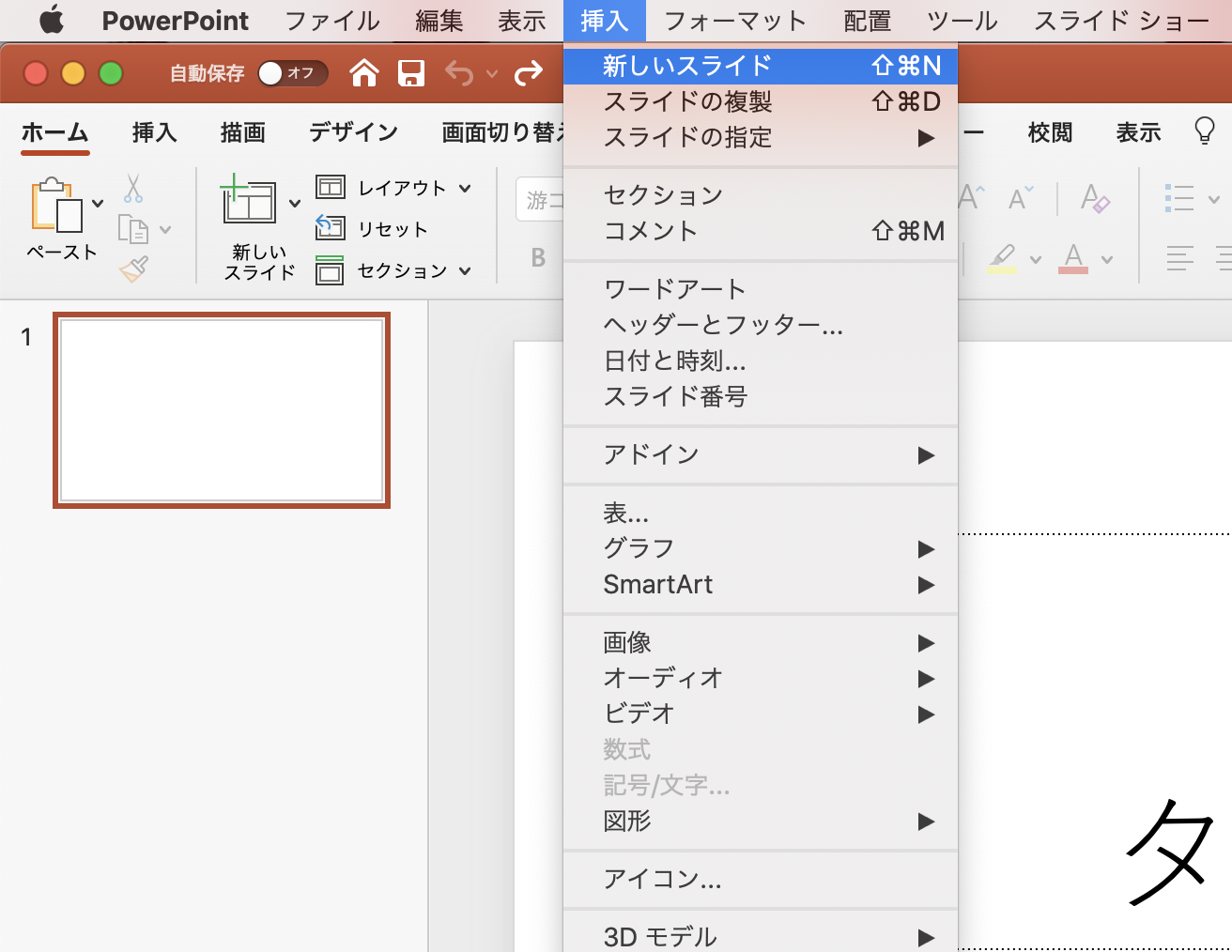Switch to the ホーム ribbon tab
This screenshot has height=952, width=1232.
54,132
